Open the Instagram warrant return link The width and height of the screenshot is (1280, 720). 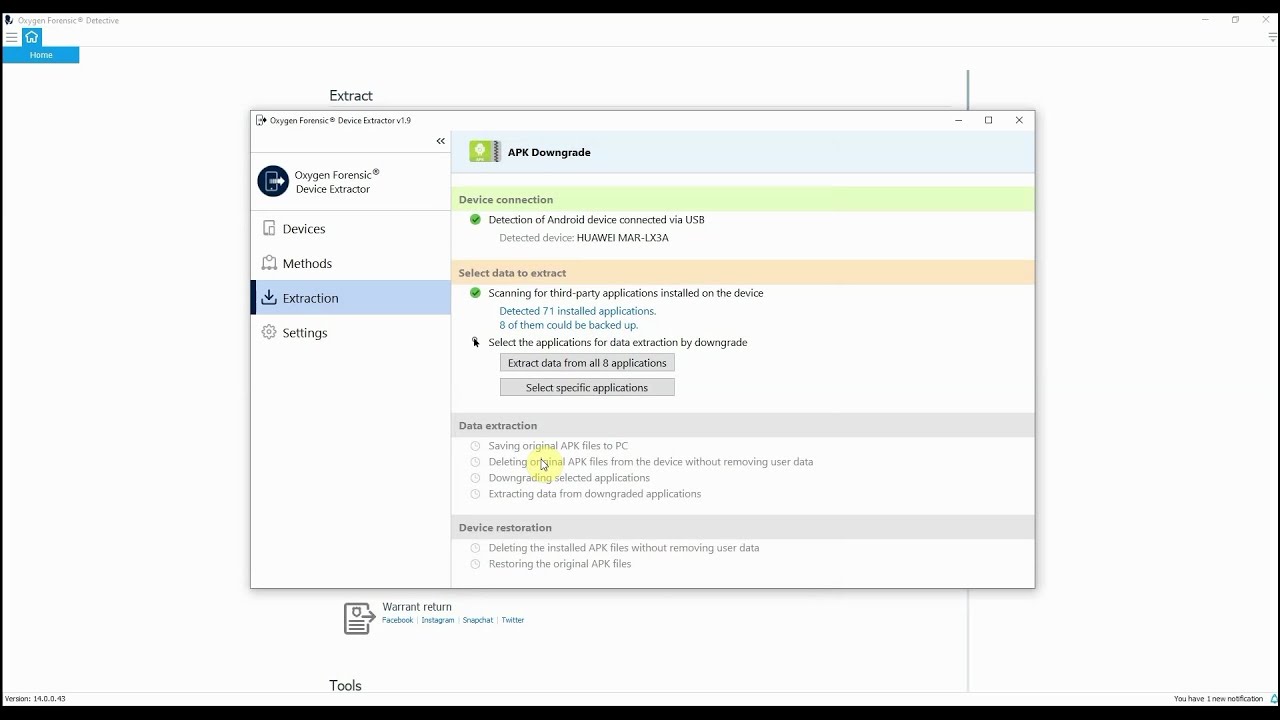coord(438,620)
